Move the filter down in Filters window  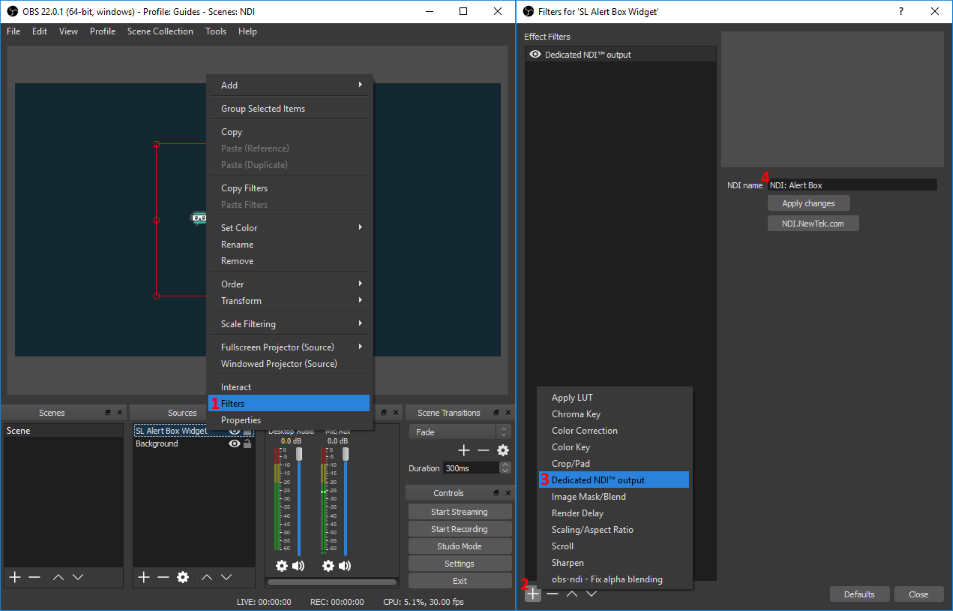(591, 593)
